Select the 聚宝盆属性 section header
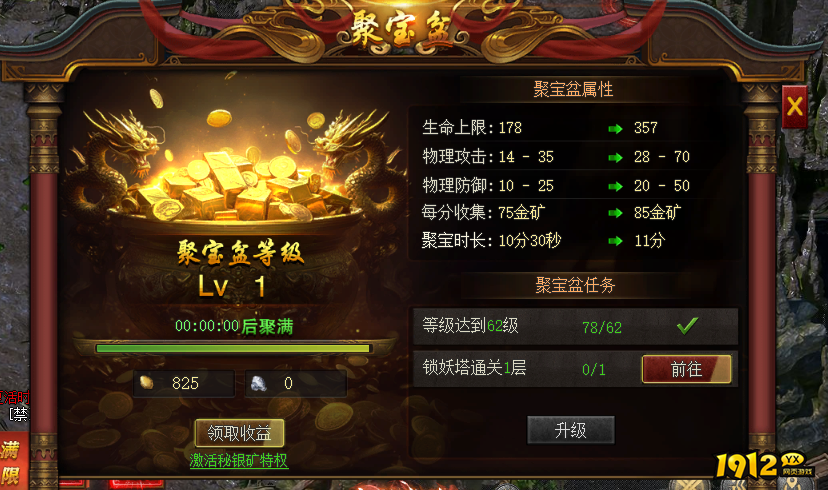 [573, 89]
